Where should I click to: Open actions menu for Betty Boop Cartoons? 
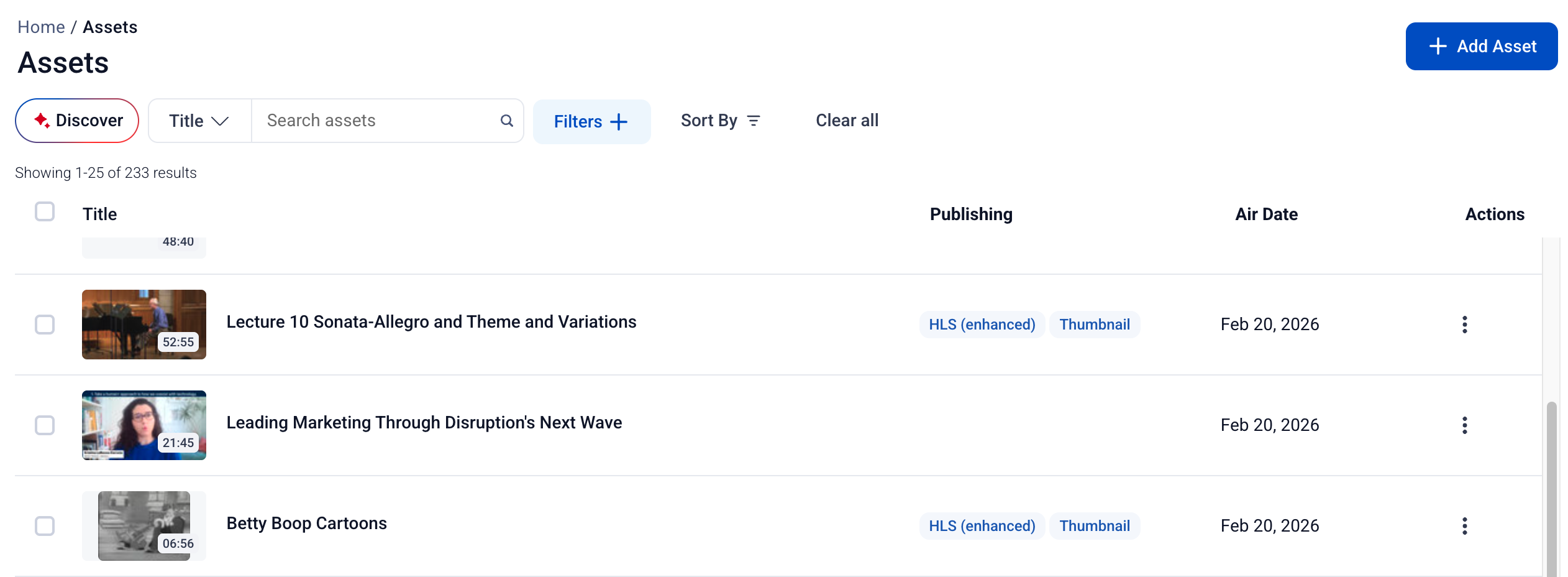pos(1464,526)
